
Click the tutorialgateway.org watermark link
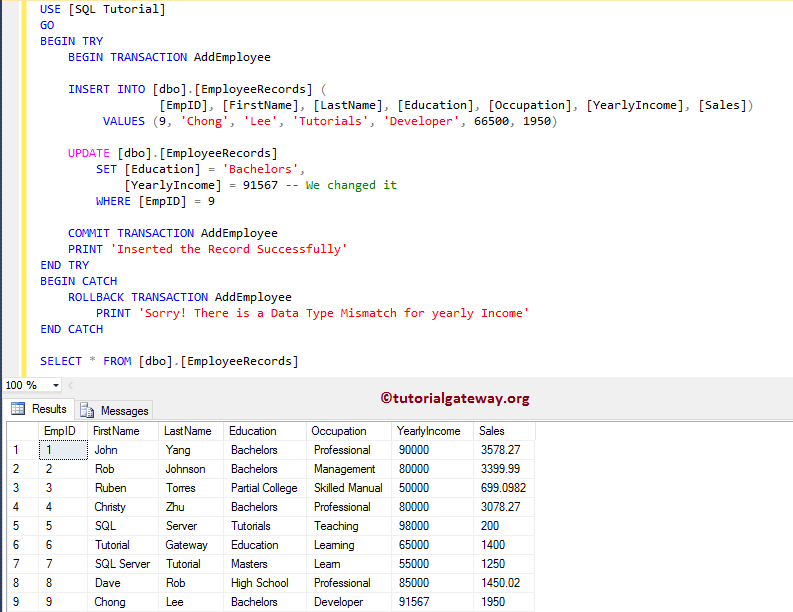455,398
